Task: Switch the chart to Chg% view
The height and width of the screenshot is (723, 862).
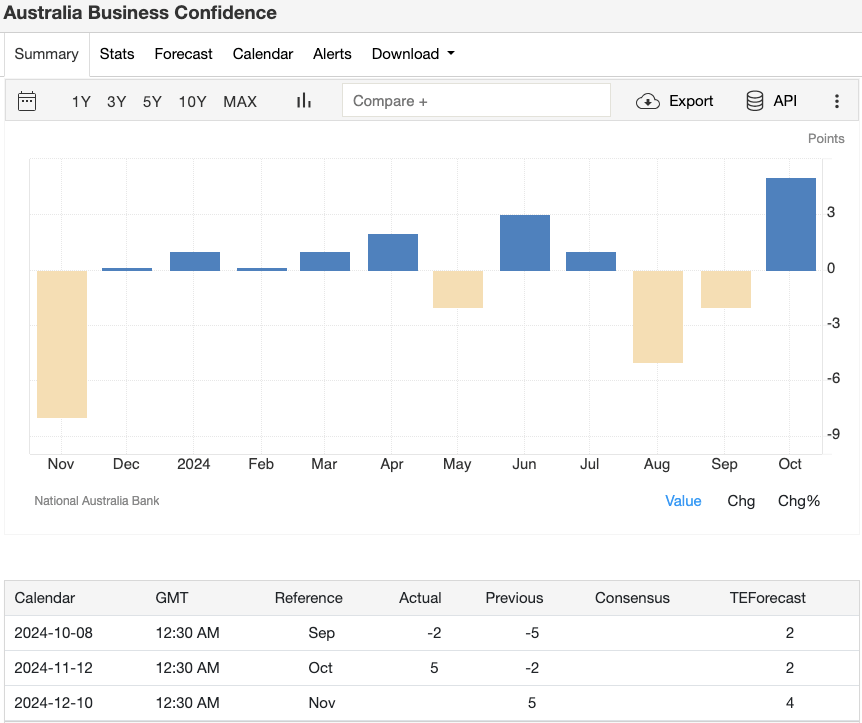Action: coord(798,500)
